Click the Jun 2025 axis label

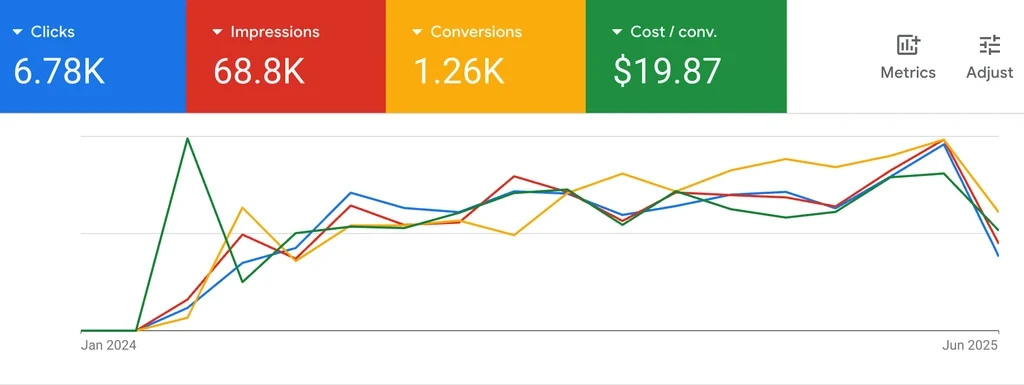(x=970, y=346)
